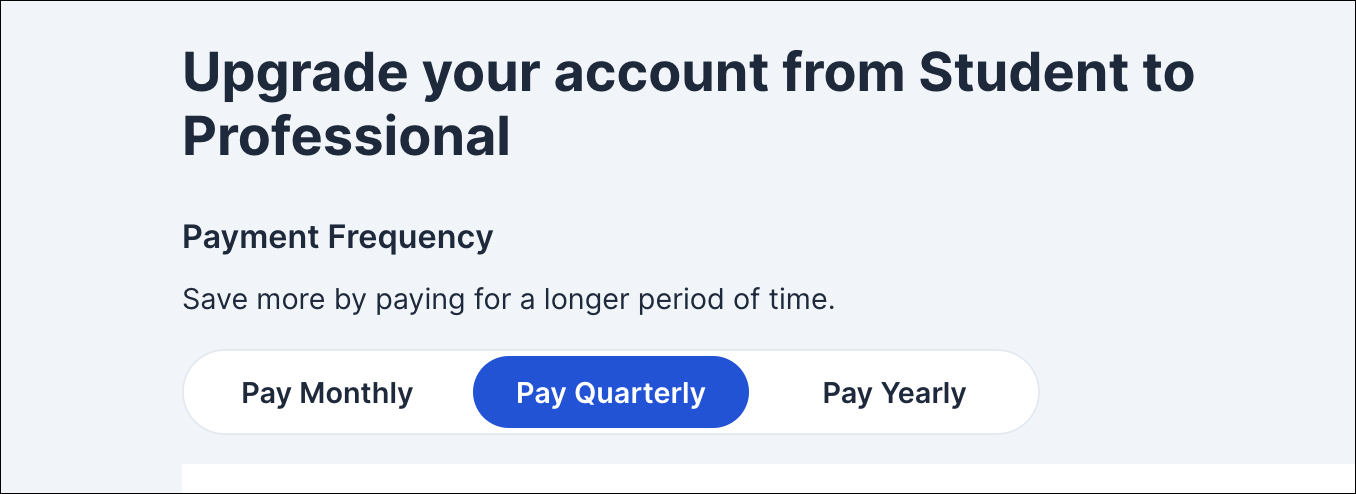Click the word "Save" in the description

[x=208, y=300]
